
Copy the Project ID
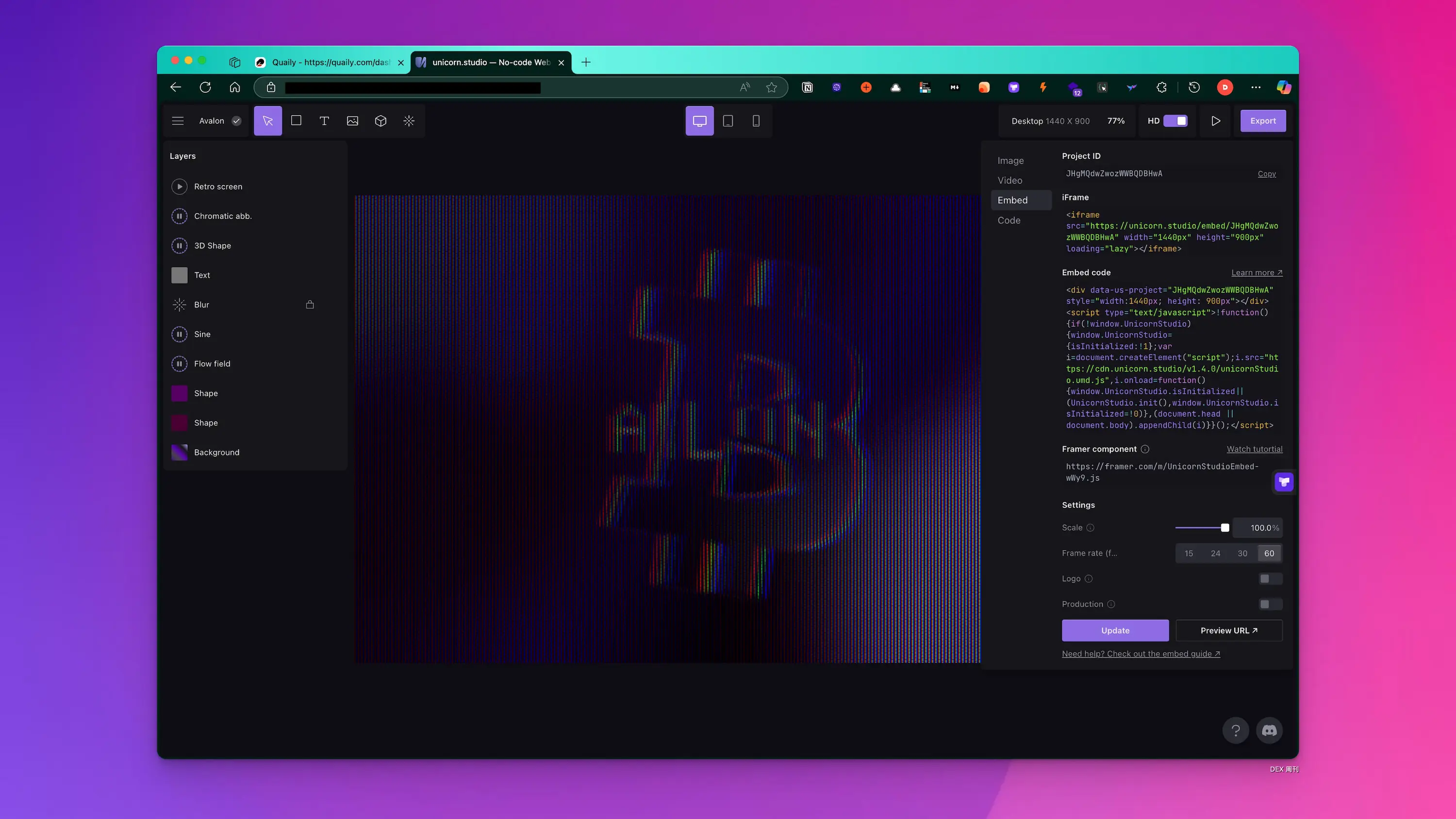1267,173
